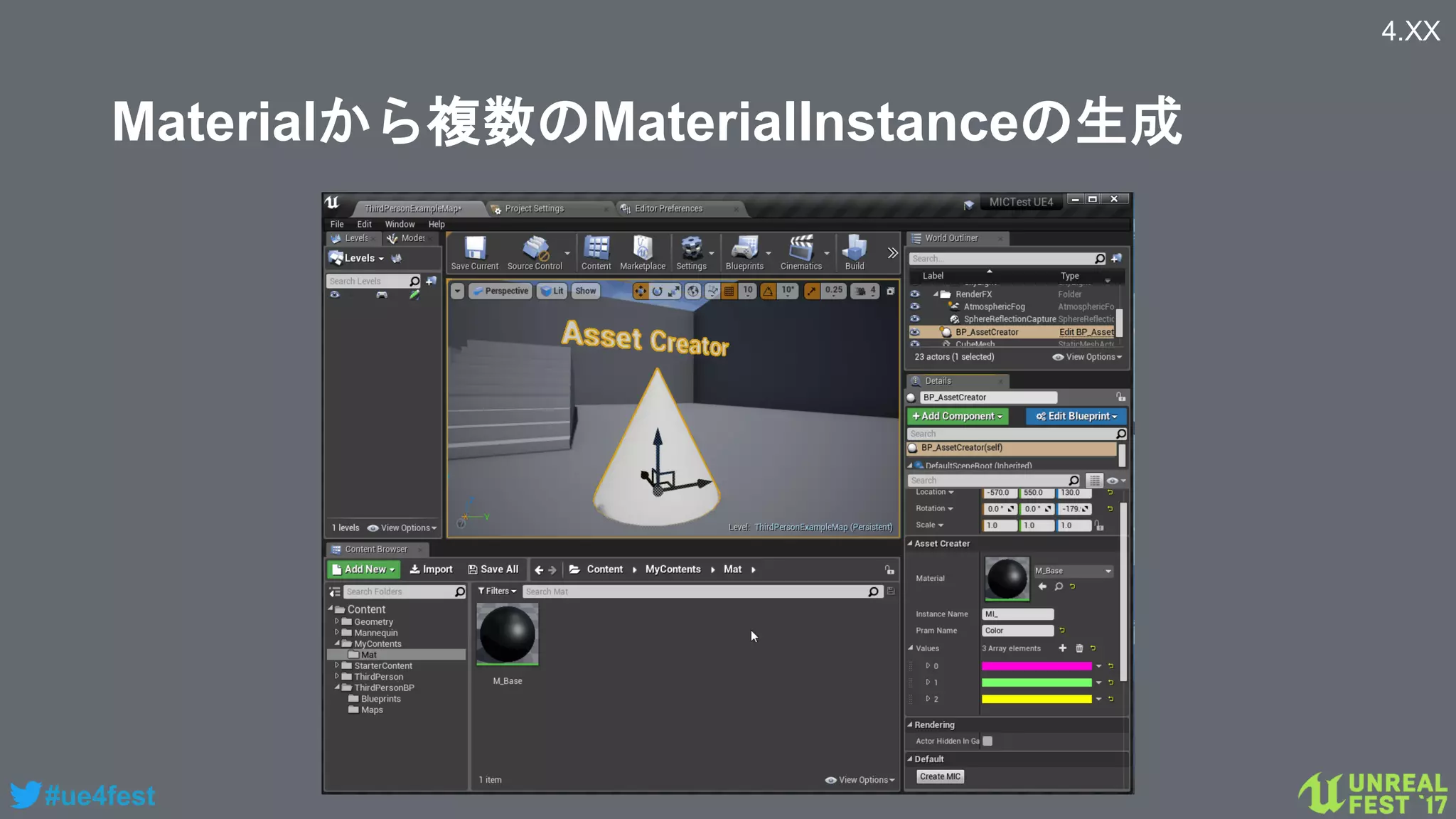Toggle rotation snapping in viewport

point(768,291)
